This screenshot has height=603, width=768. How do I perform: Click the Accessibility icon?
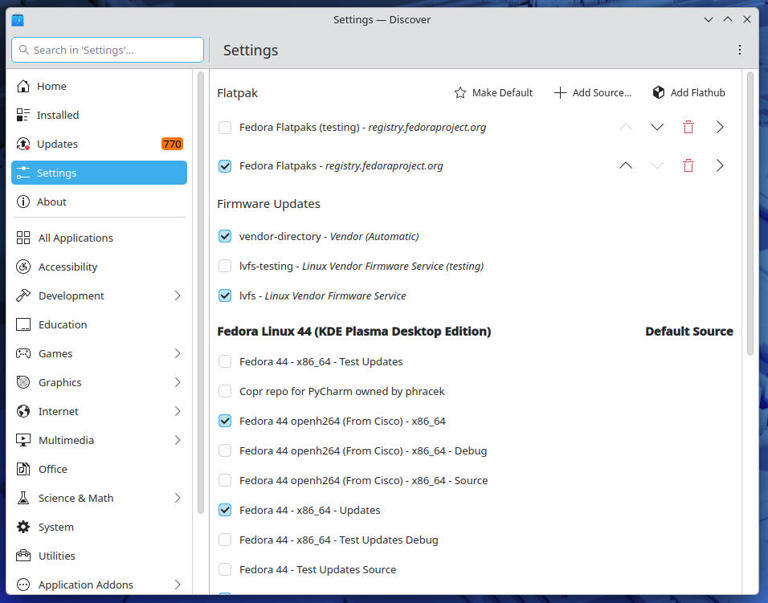(23, 267)
